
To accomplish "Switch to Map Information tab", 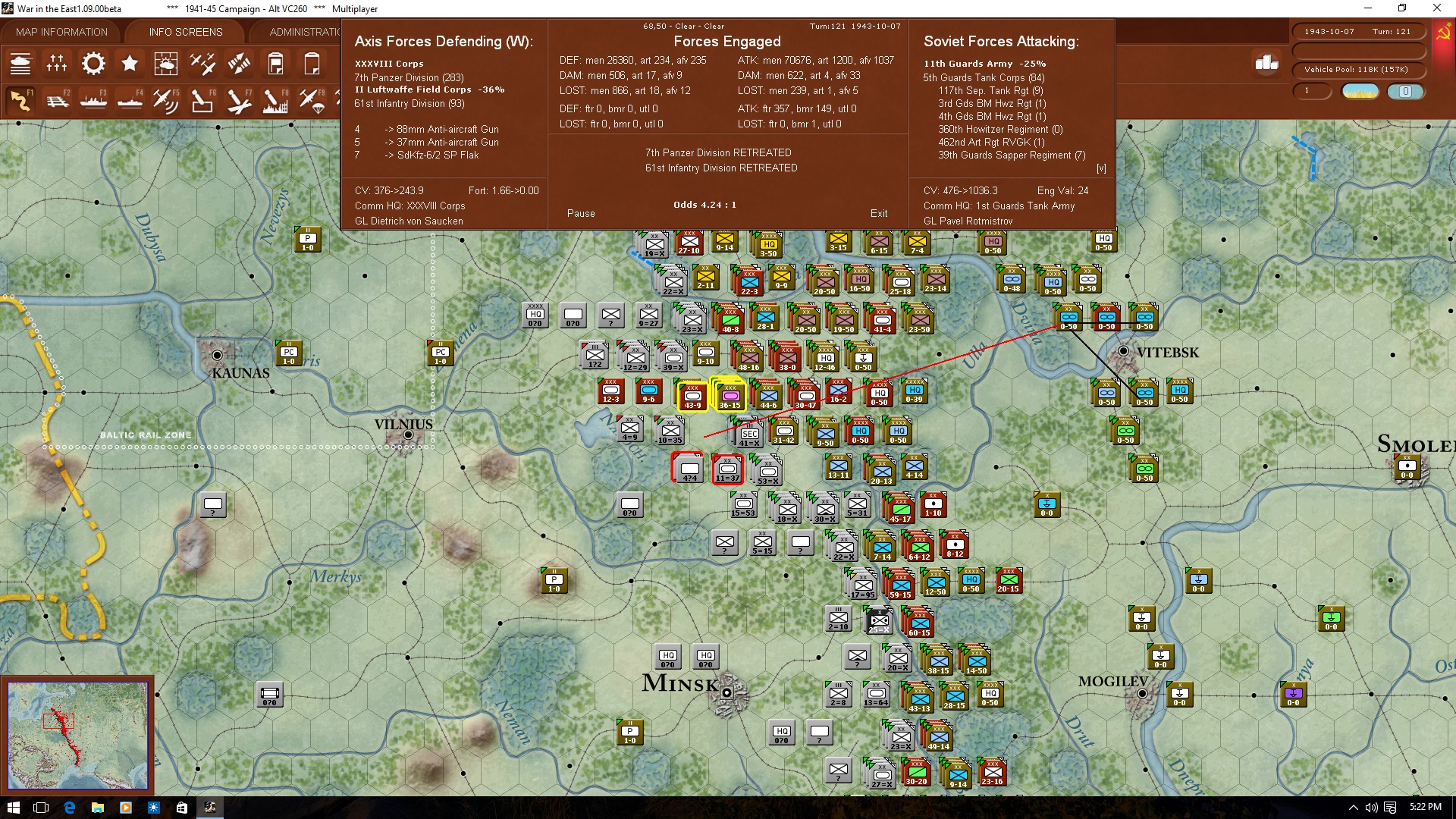I will (61, 32).
